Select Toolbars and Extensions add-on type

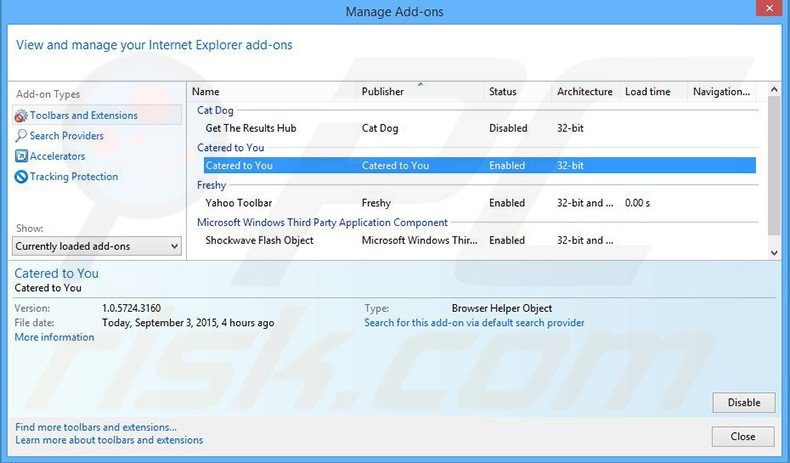click(97, 115)
